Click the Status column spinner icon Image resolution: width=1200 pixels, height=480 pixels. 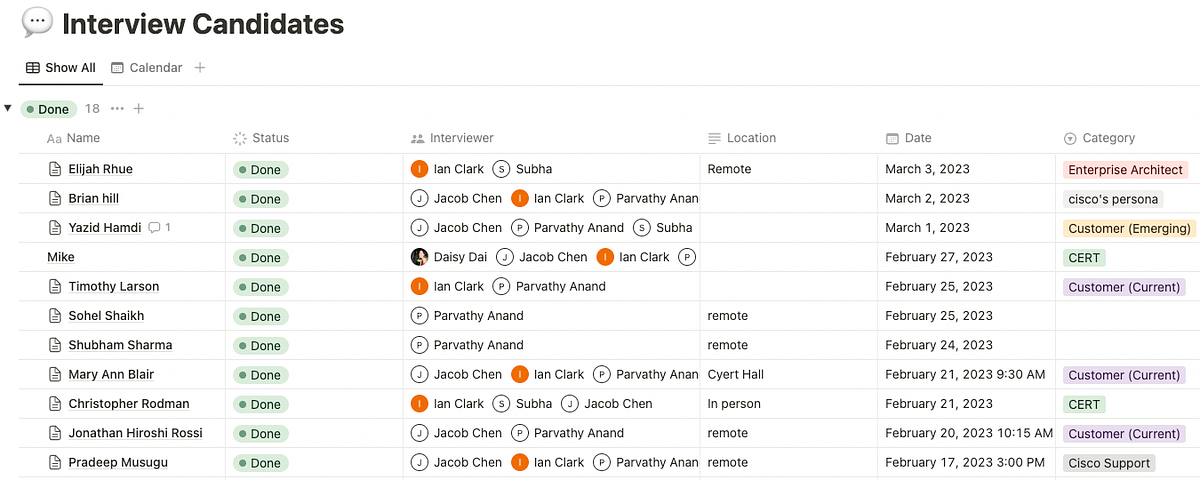[239, 139]
